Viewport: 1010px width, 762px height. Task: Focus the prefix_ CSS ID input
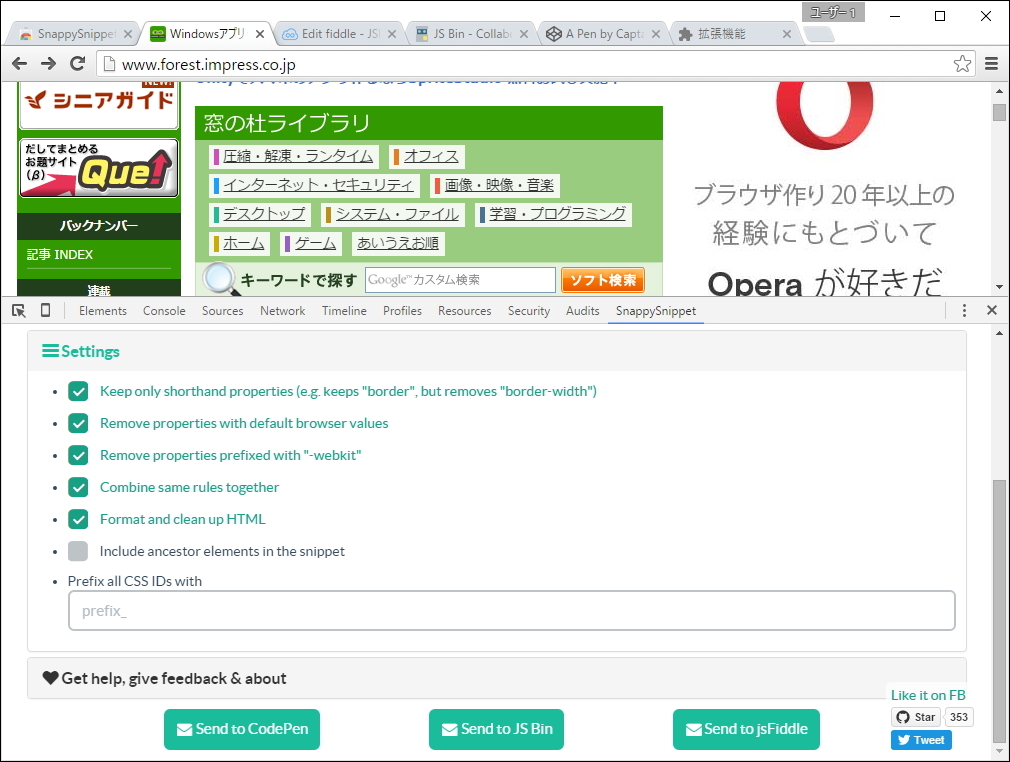point(511,611)
